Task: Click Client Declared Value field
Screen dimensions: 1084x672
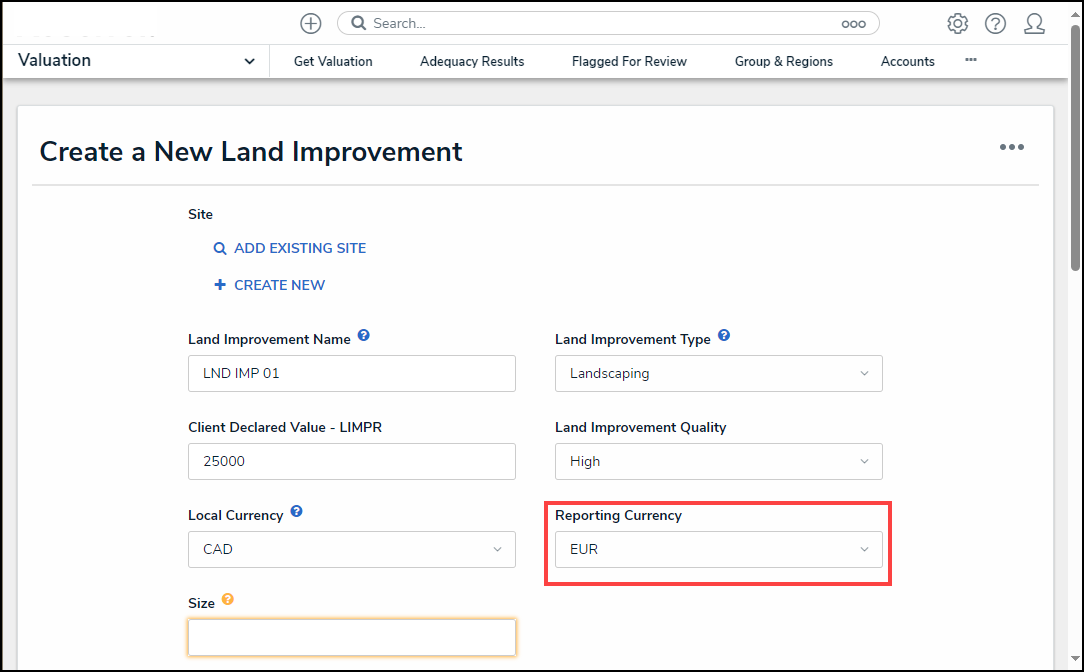Action: coord(352,461)
